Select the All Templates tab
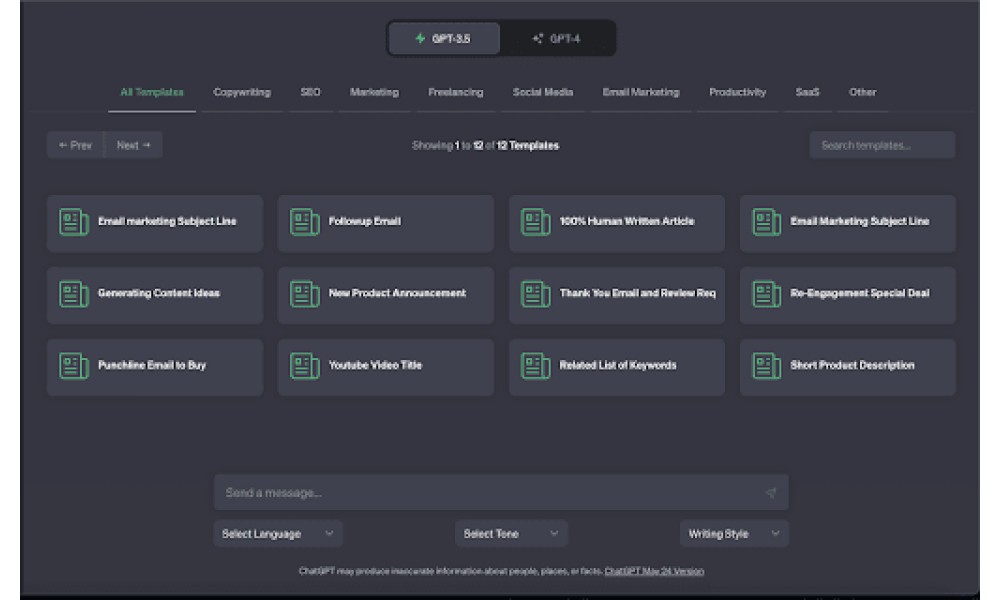This screenshot has height=600, width=1000. (152, 92)
